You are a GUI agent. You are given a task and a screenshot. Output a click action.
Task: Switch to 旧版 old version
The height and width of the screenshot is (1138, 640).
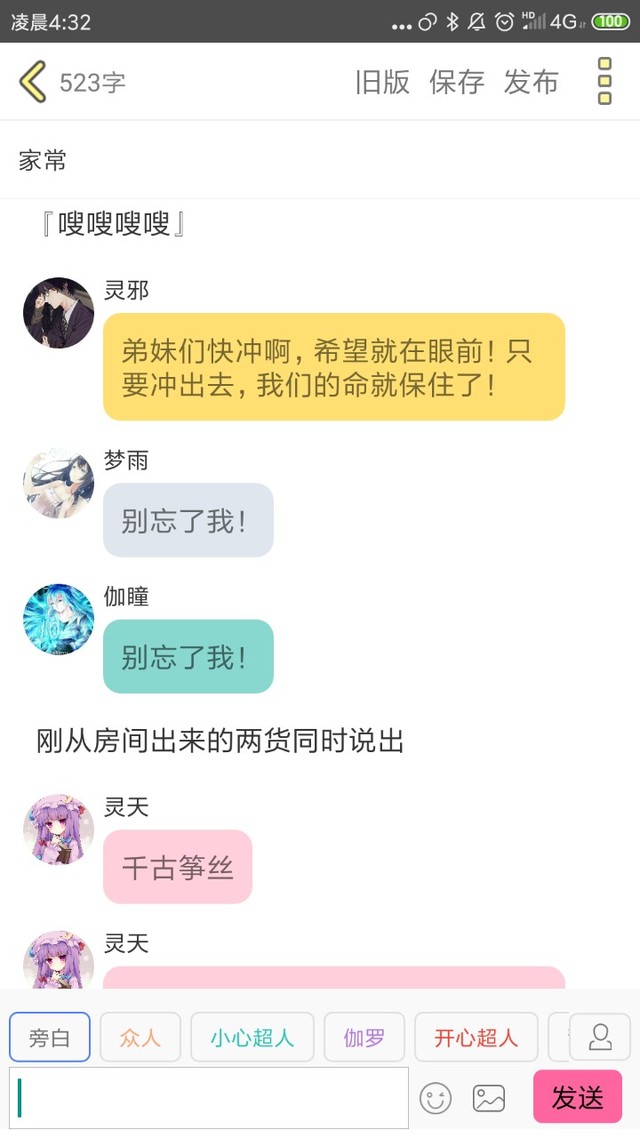(382, 82)
